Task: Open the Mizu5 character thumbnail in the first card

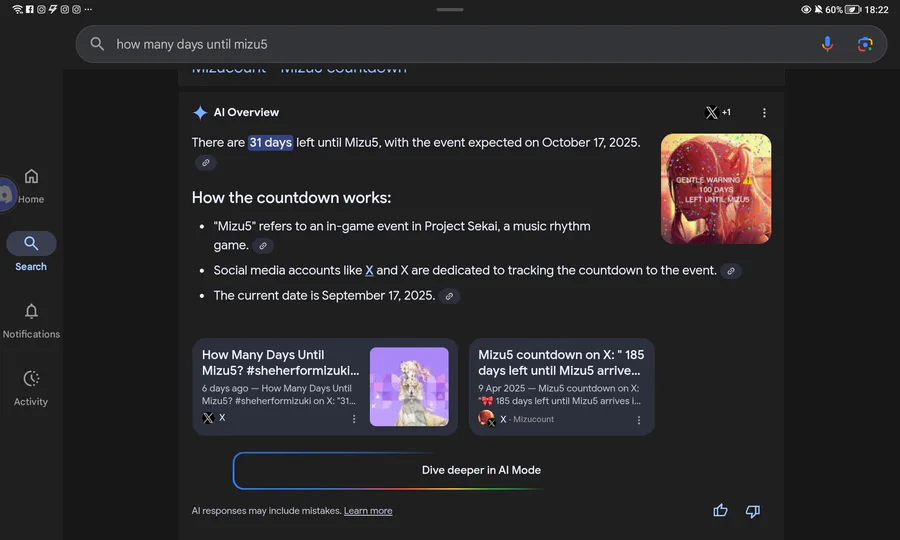Action: pos(409,387)
